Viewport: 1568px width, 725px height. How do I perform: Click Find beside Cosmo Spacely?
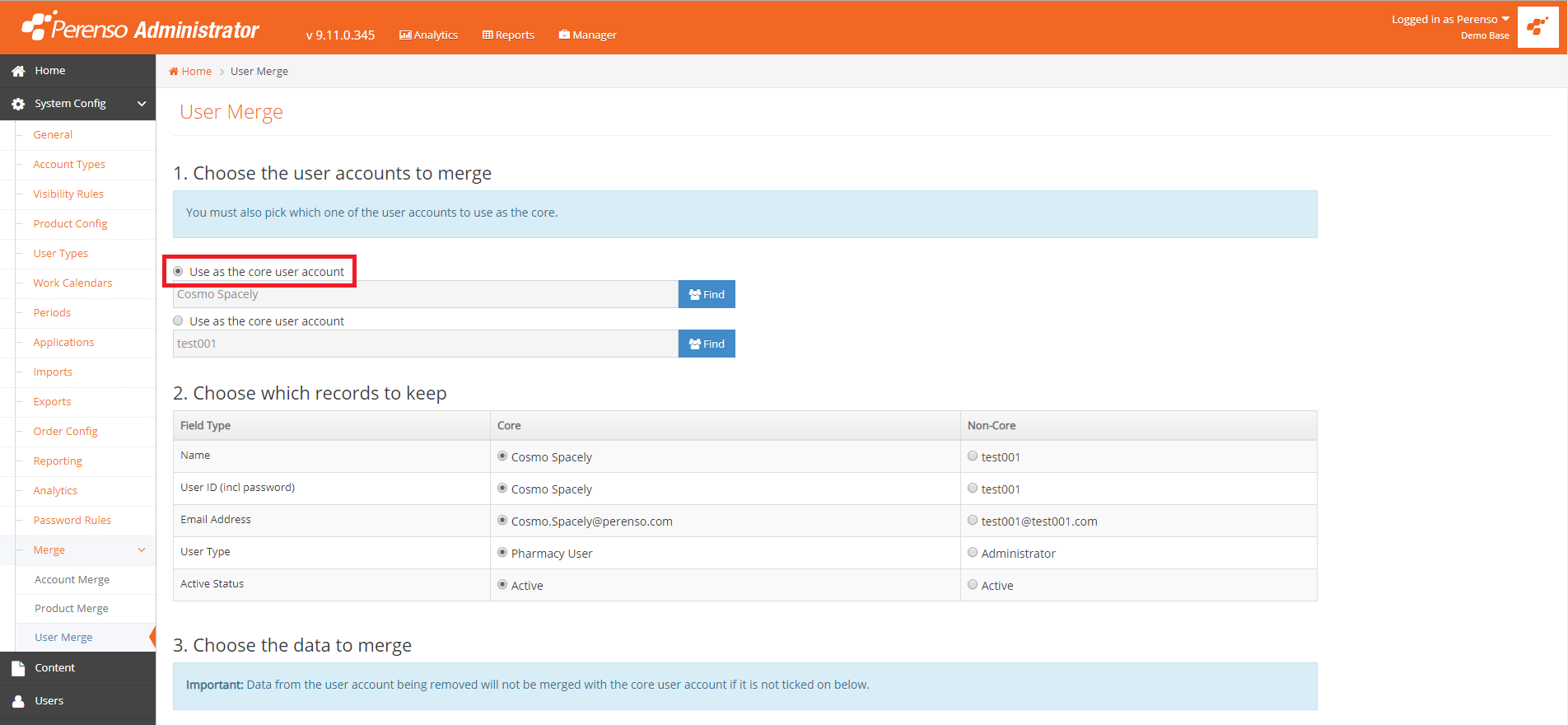tap(707, 294)
